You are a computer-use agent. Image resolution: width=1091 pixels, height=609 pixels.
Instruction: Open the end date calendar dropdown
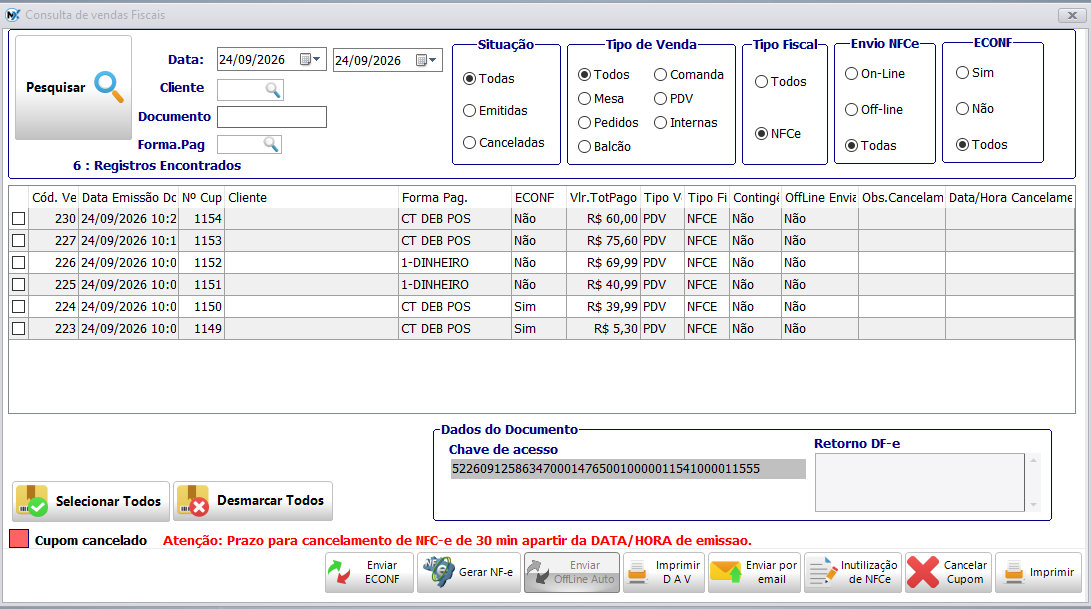point(427,61)
